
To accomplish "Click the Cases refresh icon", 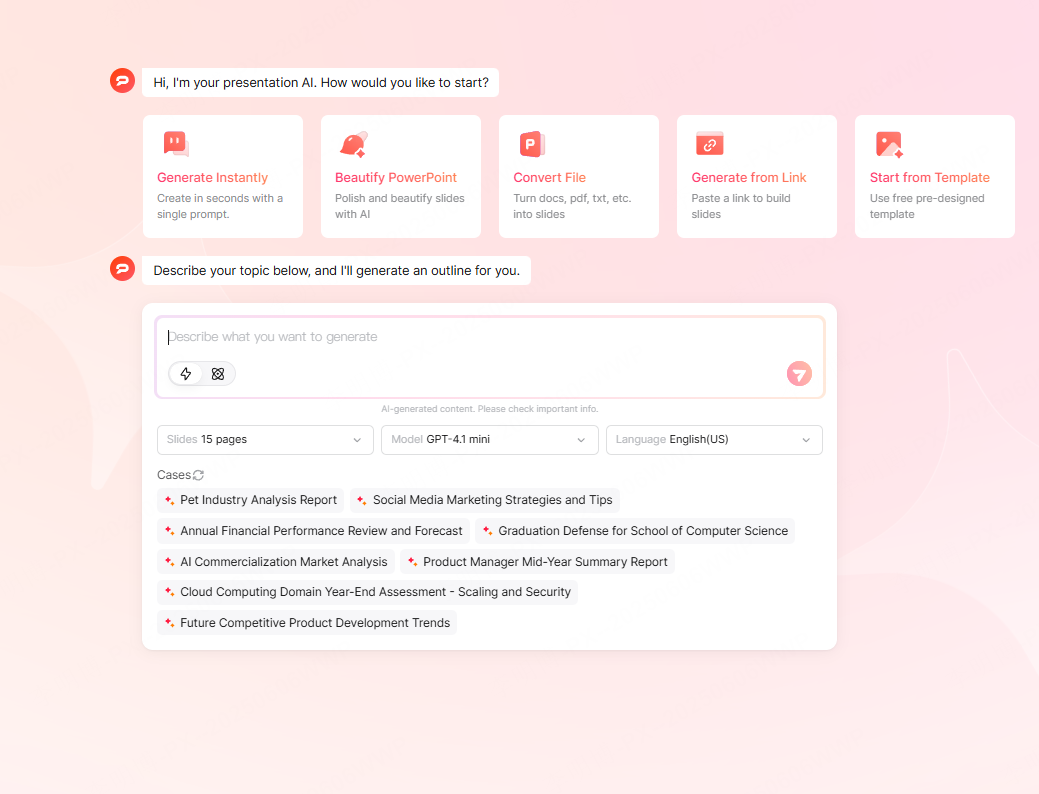I will coord(199,475).
